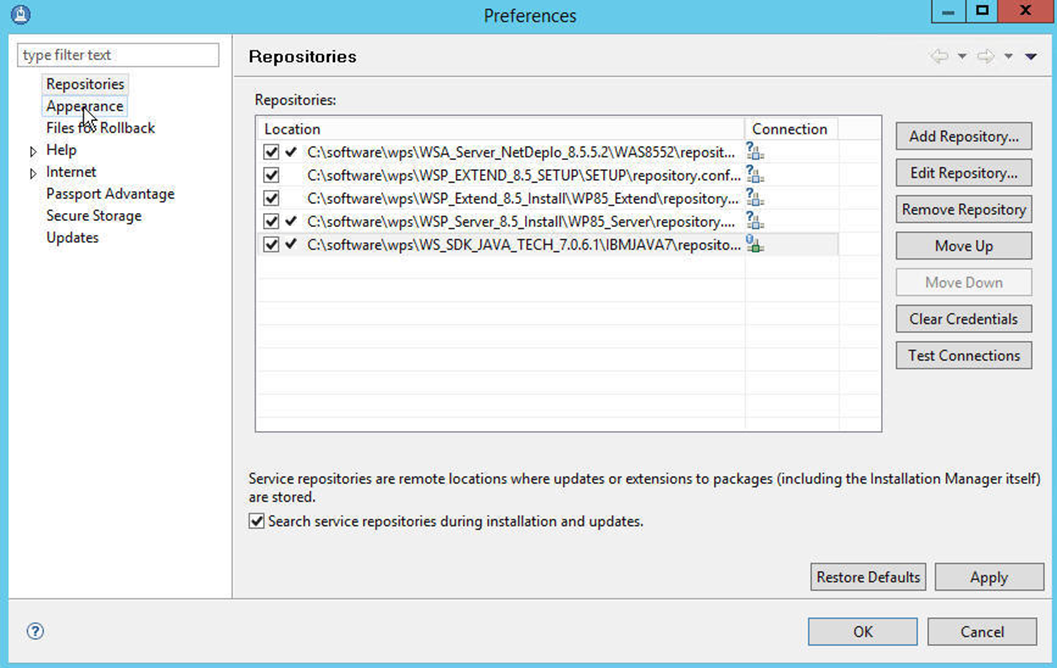Viewport: 1057px width, 668px height.
Task: Disable Search service repositories during installation option
Action: tap(258, 521)
